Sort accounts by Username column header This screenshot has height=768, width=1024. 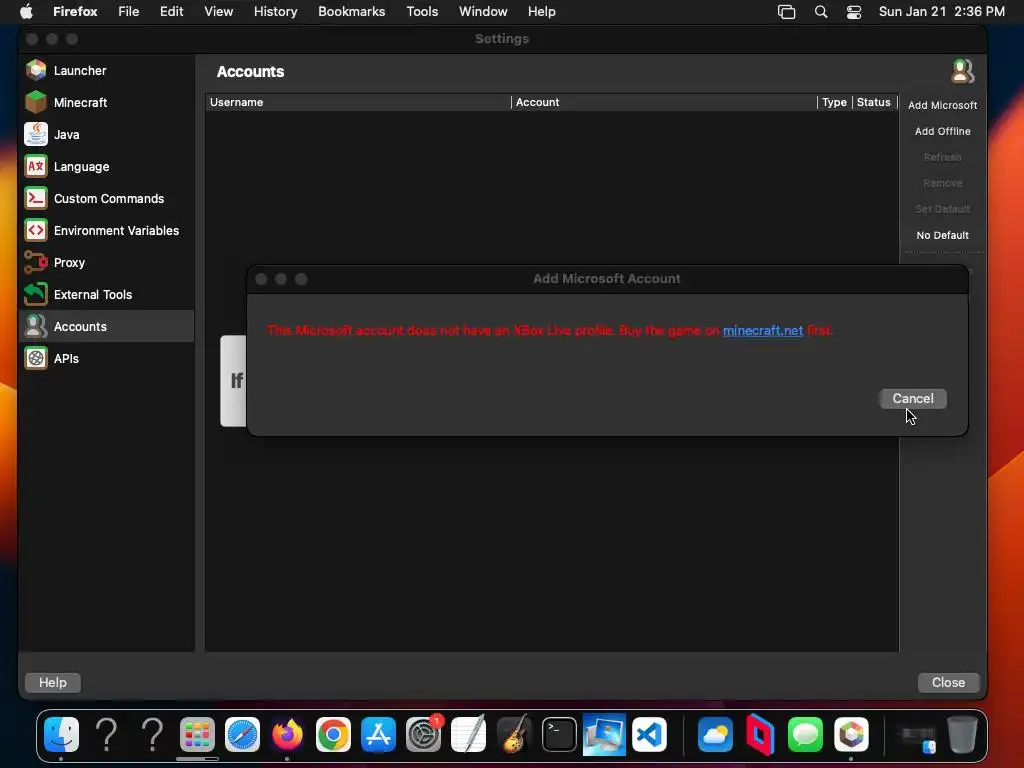click(358, 102)
